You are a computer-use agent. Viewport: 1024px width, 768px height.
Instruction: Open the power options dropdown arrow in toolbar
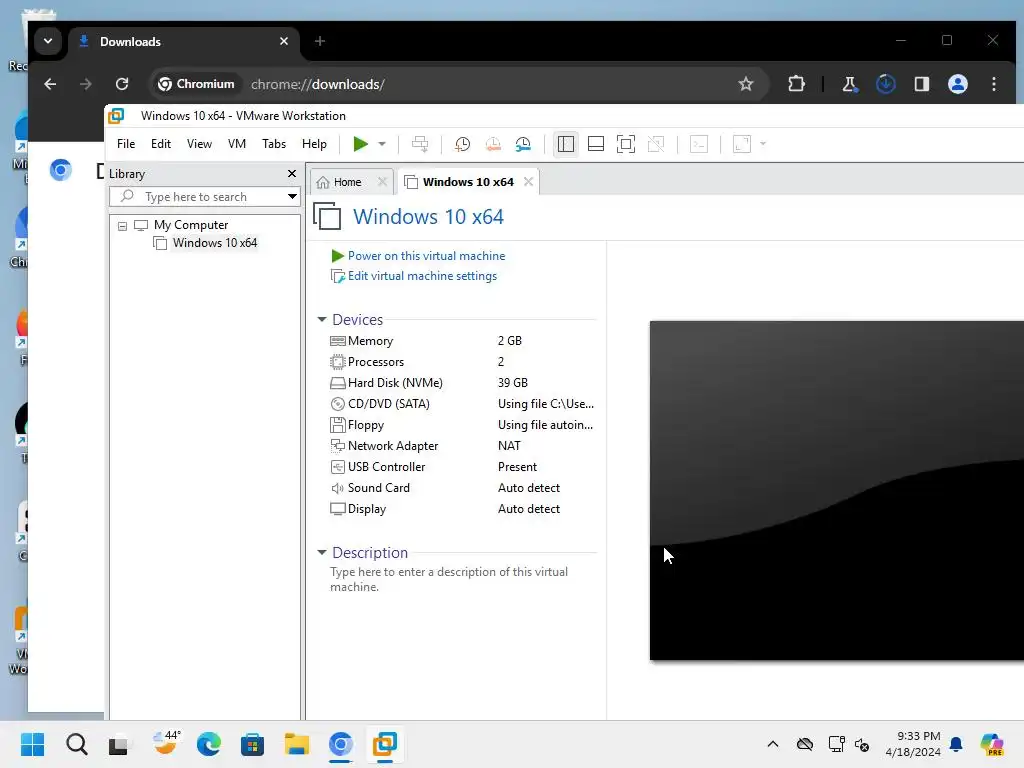click(382, 144)
